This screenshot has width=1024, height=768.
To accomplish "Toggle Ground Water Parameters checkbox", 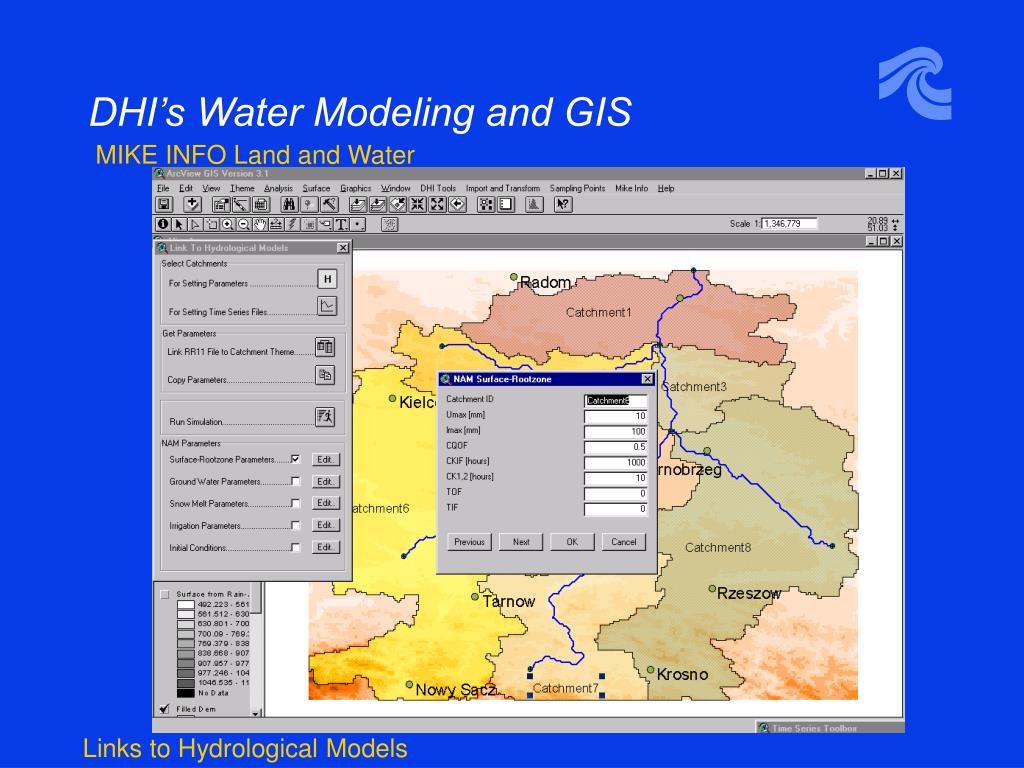I will tap(295, 481).
